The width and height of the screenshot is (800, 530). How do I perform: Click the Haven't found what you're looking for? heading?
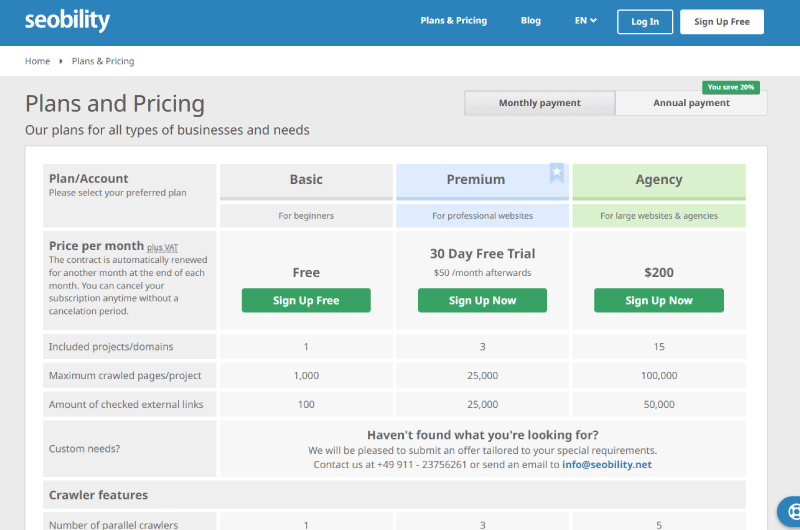[x=483, y=435]
